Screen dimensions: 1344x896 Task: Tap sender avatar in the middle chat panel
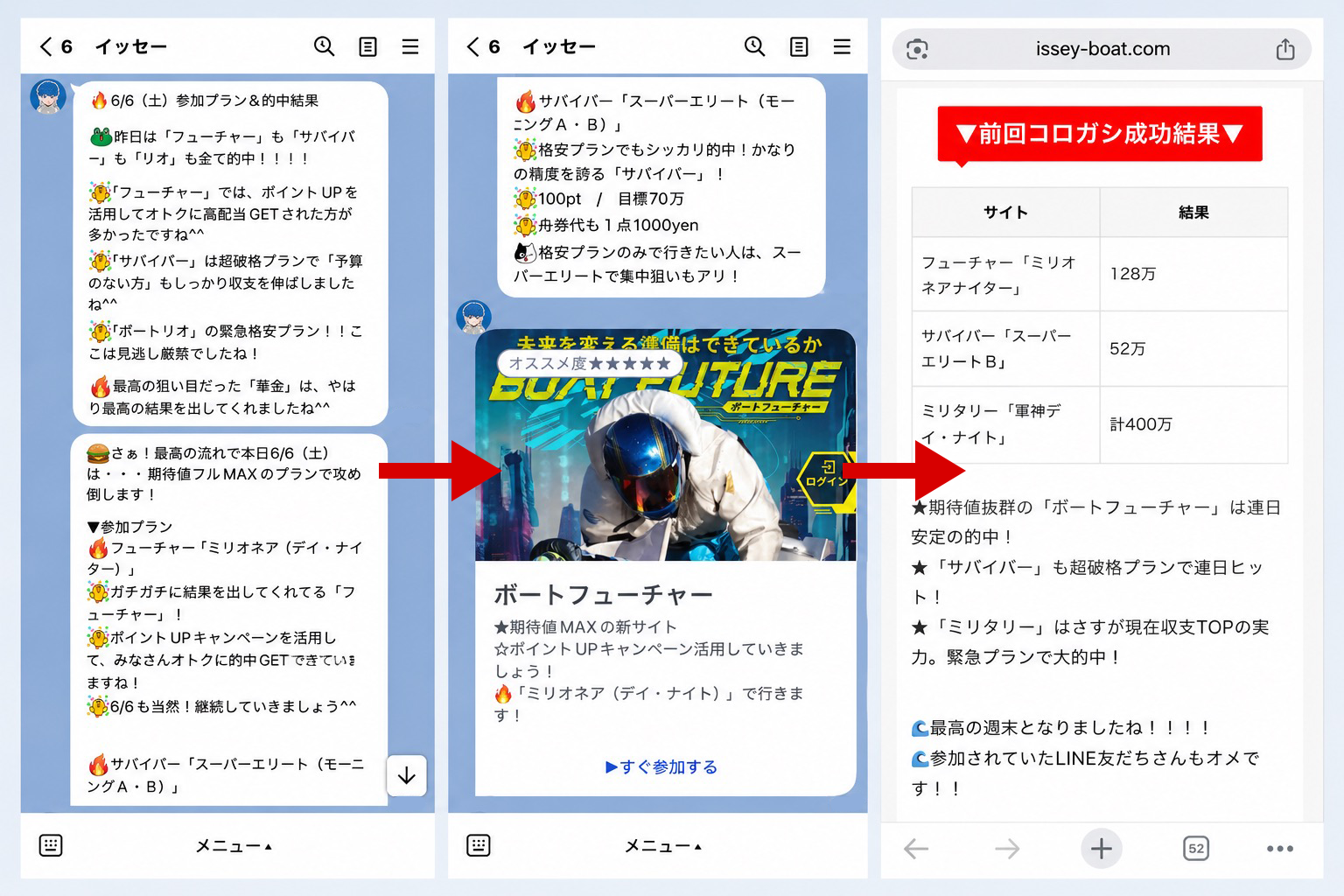click(x=473, y=317)
